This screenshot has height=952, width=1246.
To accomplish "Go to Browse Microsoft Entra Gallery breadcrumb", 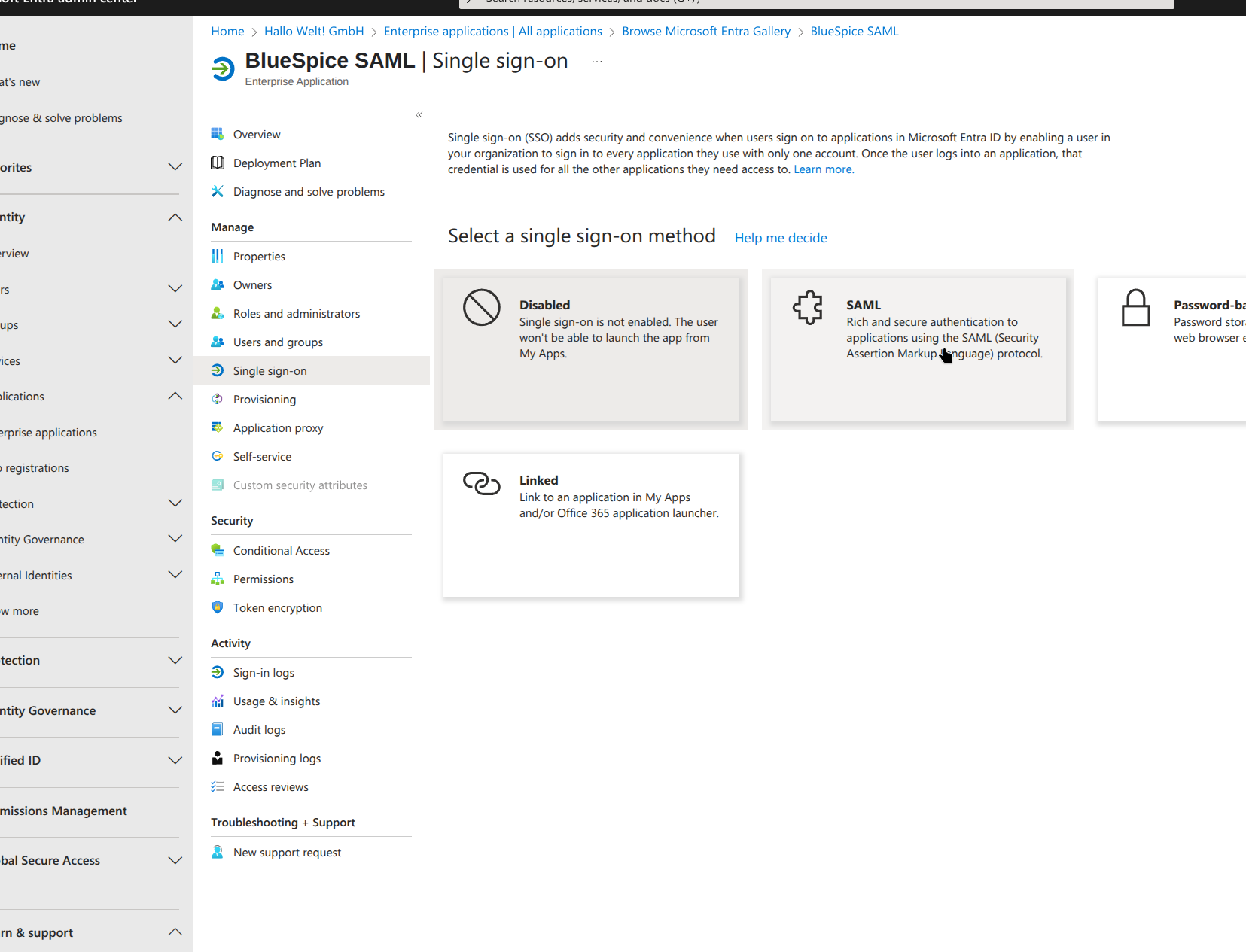I will 705,32.
